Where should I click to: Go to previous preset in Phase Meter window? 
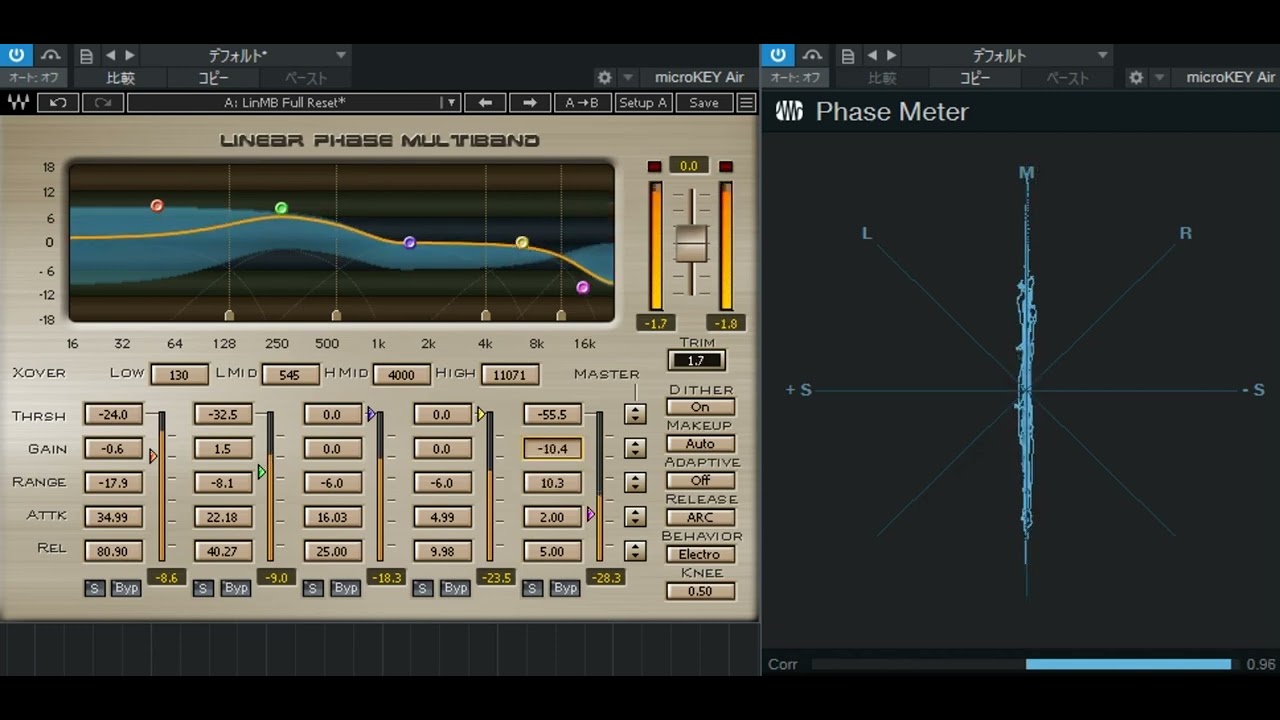872,56
